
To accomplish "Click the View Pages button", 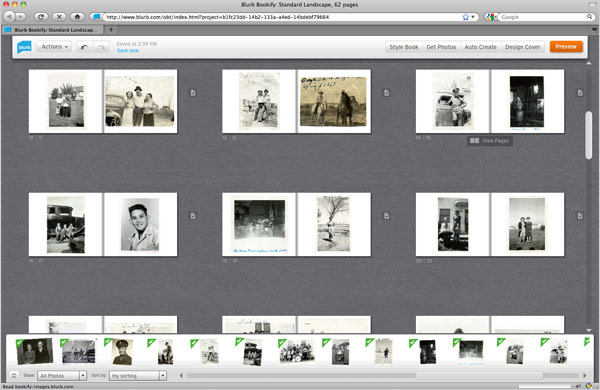I will coord(490,141).
